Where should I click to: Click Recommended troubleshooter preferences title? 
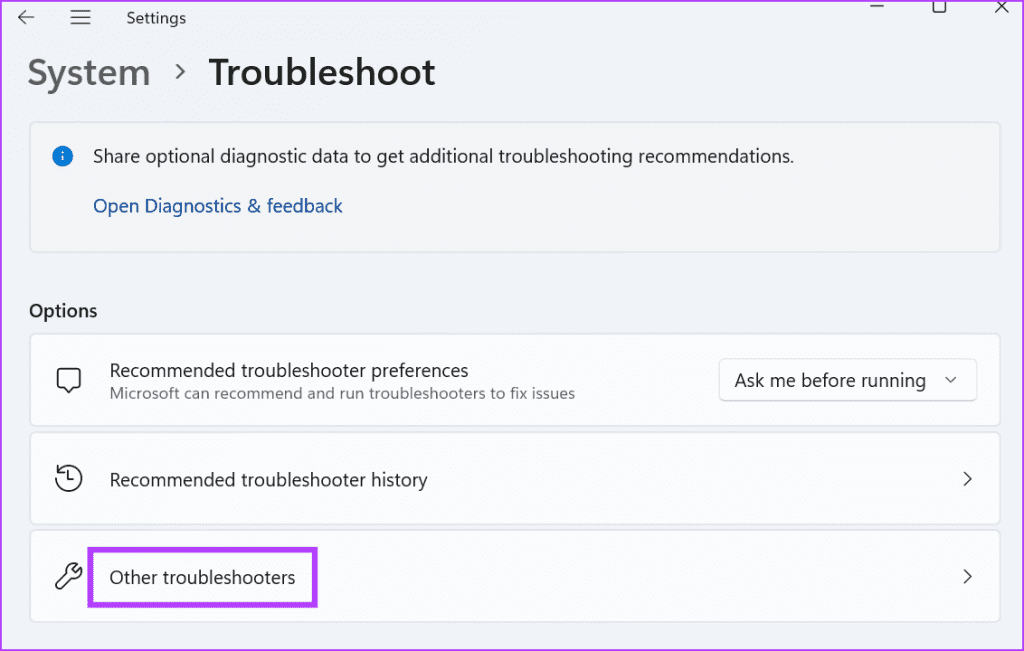click(289, 370)
